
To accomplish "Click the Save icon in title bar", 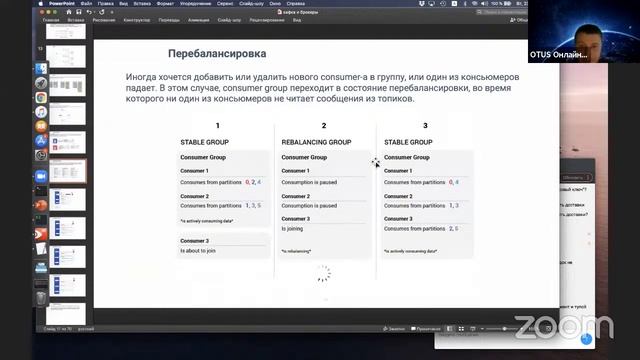I will (79, 12).
